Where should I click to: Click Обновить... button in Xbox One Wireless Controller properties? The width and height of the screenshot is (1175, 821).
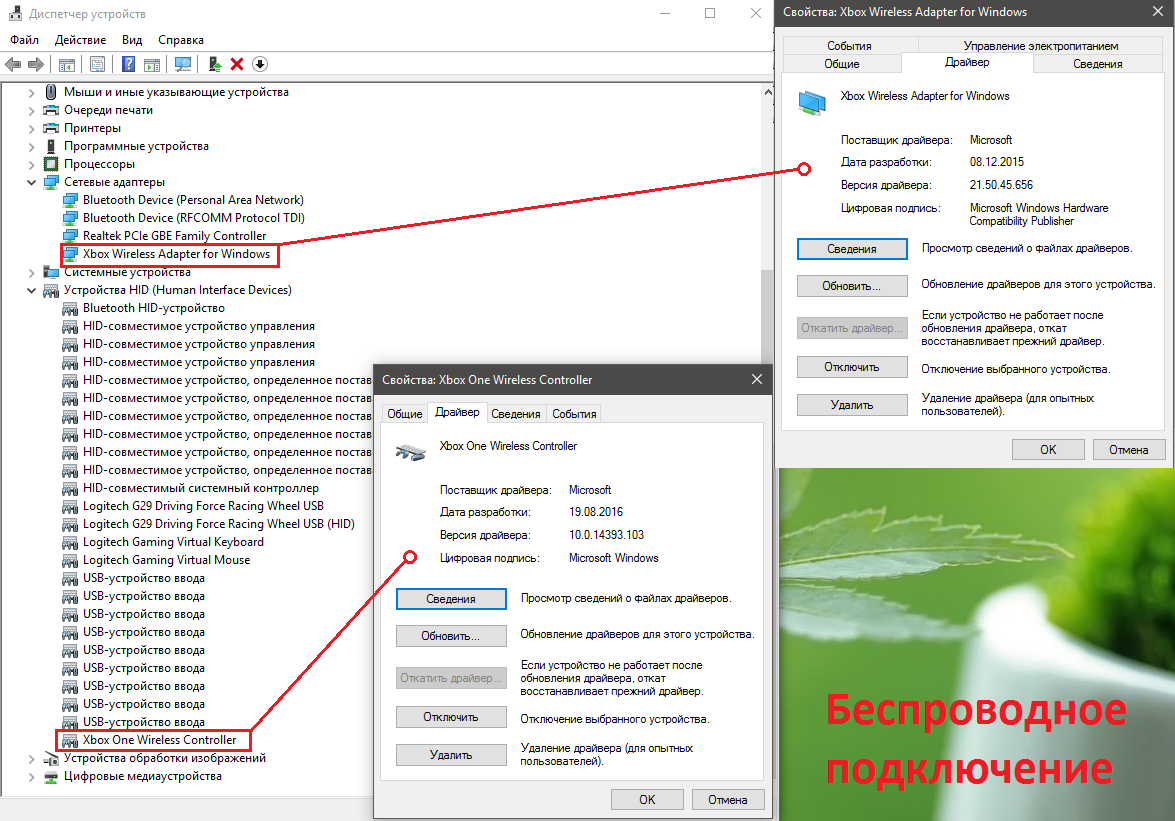(451, 636)
